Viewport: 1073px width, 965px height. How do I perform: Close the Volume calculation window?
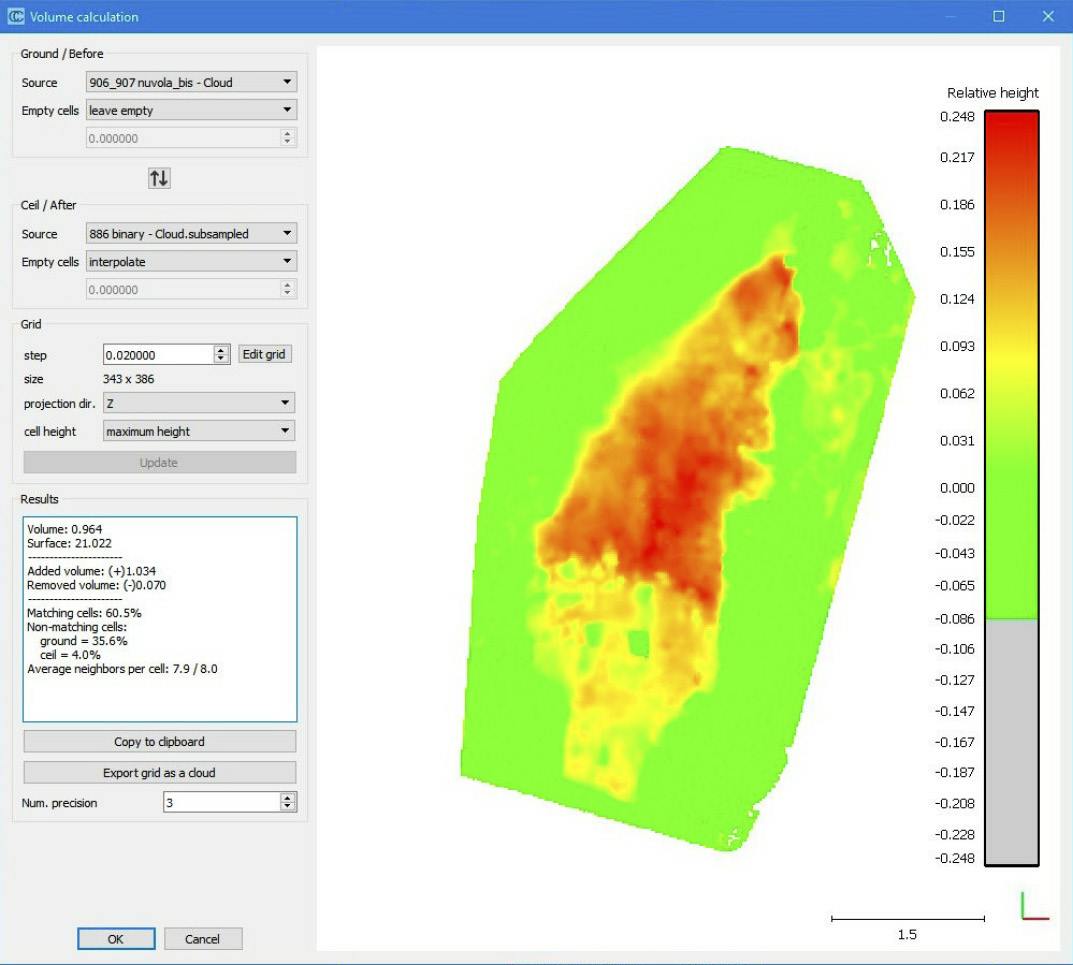pyautogui.click(x=1048, y=16)
